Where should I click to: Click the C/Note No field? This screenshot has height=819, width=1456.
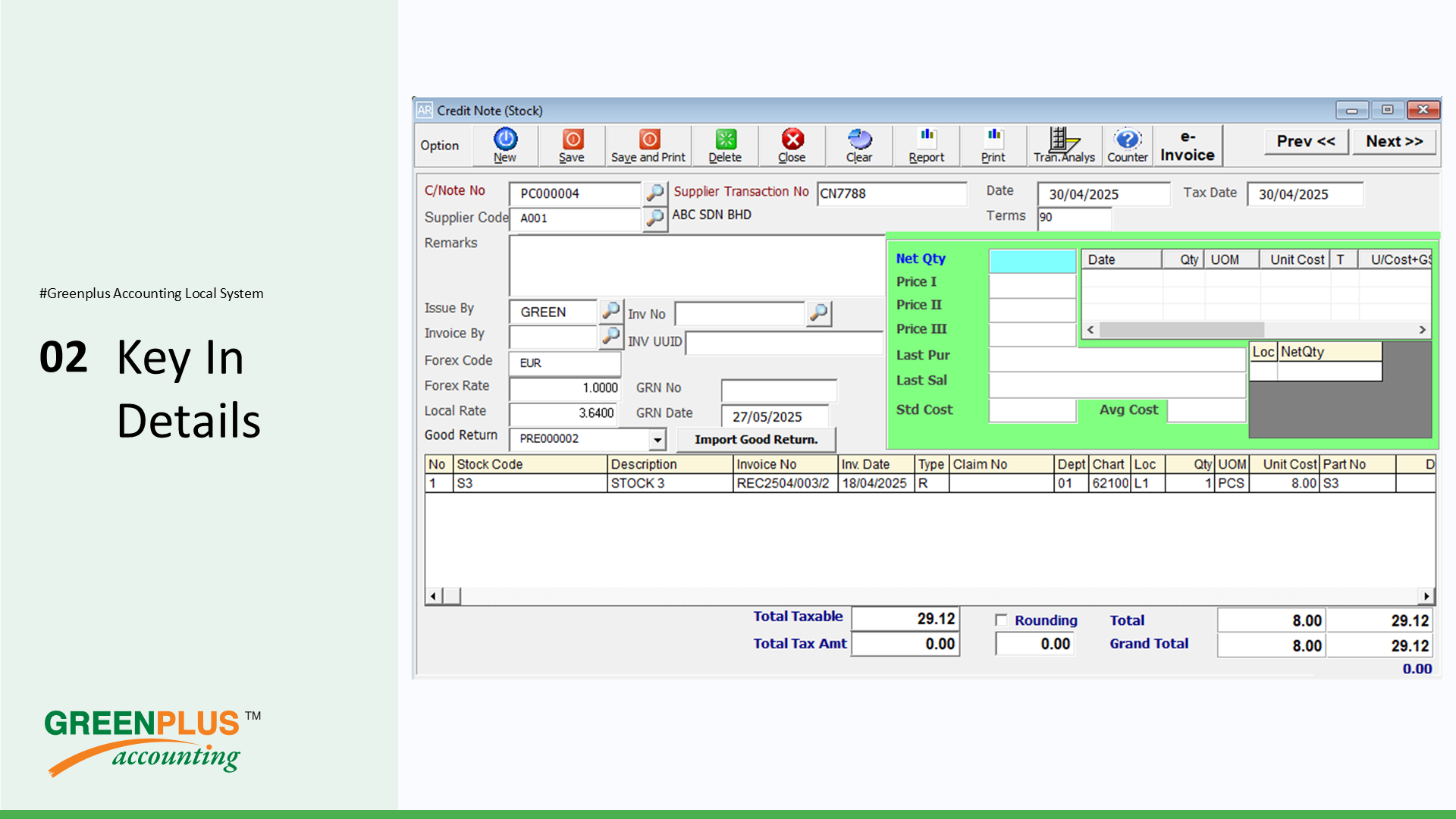[x=575, y=193]
